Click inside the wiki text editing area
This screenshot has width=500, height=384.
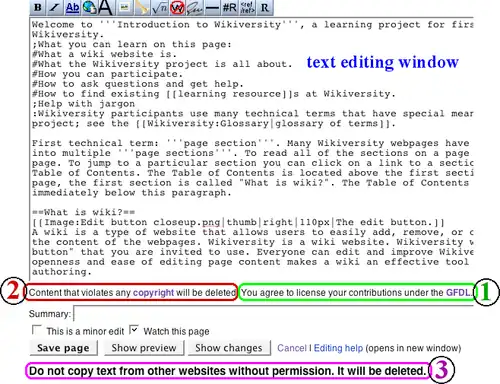[252, 148]
